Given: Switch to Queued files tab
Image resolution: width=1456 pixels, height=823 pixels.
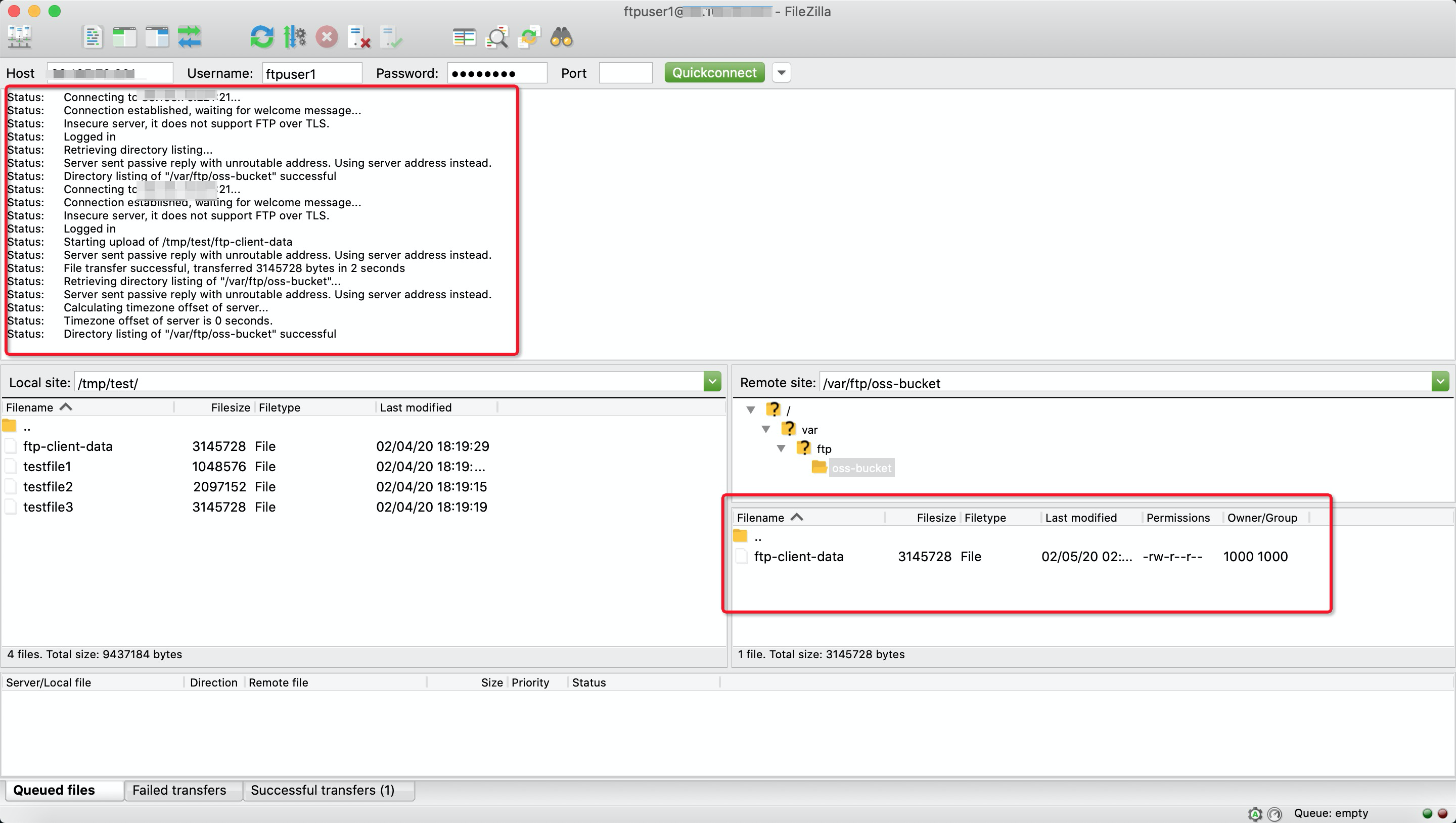Looking at the screenshot, I should (64, 790).
